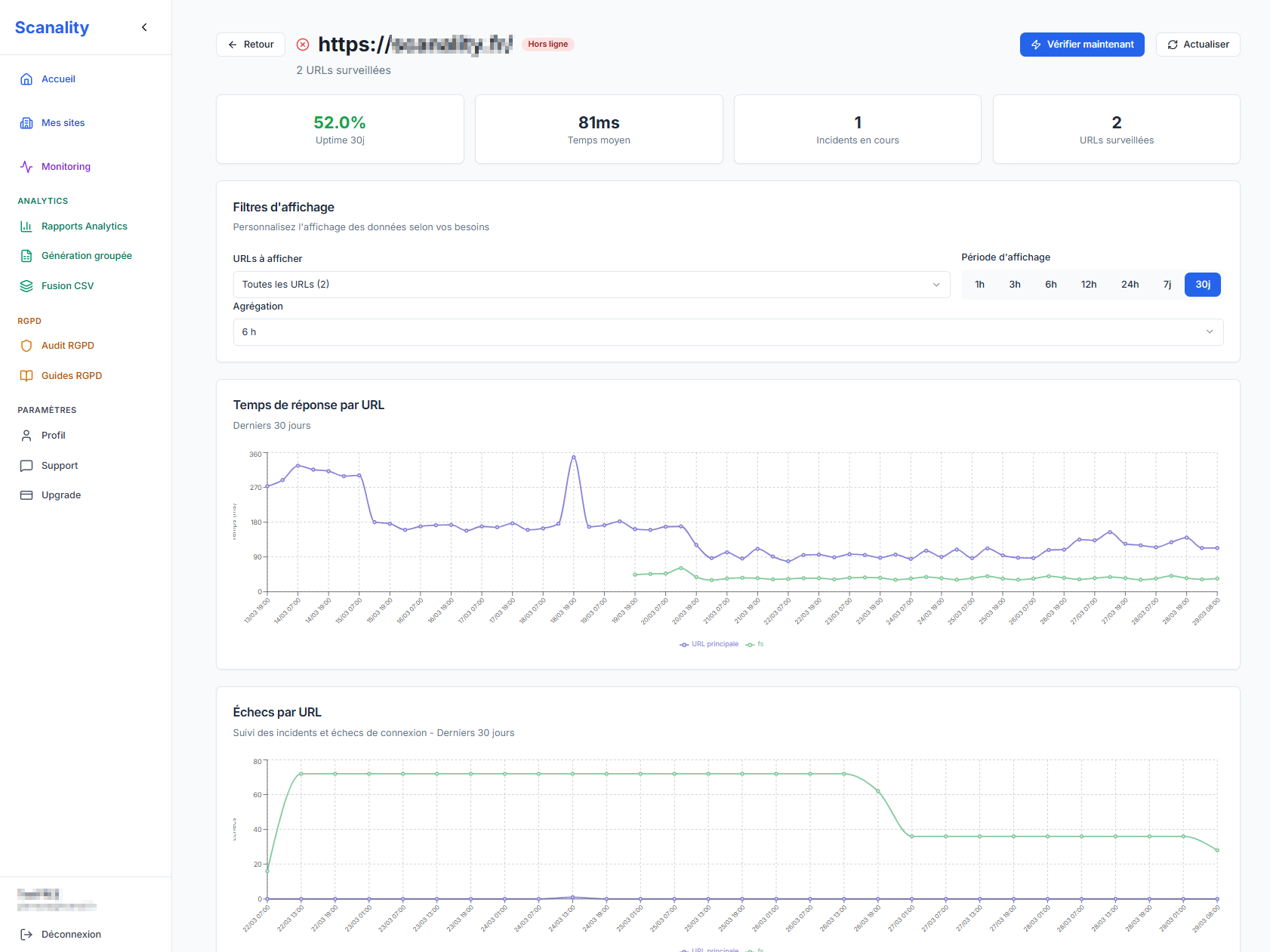Click the Déconnexion logout icon
Viewport: 1270px width, 952px height.
click(26, 935)
